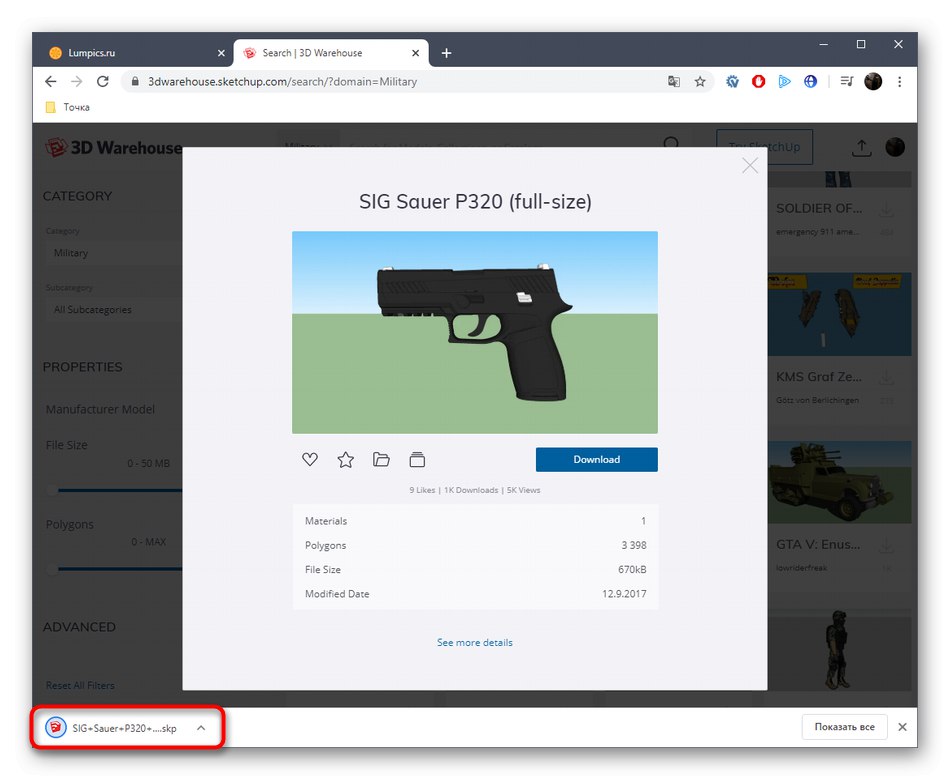Open the Chrome three-dot menu
Screen dimensions: 950x780
tap(900, 81)
